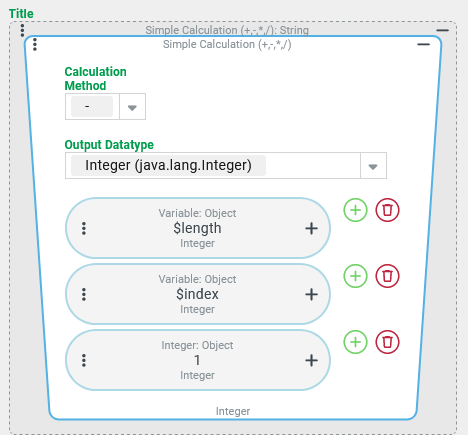This screenshot has width=468, height=435.
Task: Open the $index block drag-handle menu
Action: (84, 294)
